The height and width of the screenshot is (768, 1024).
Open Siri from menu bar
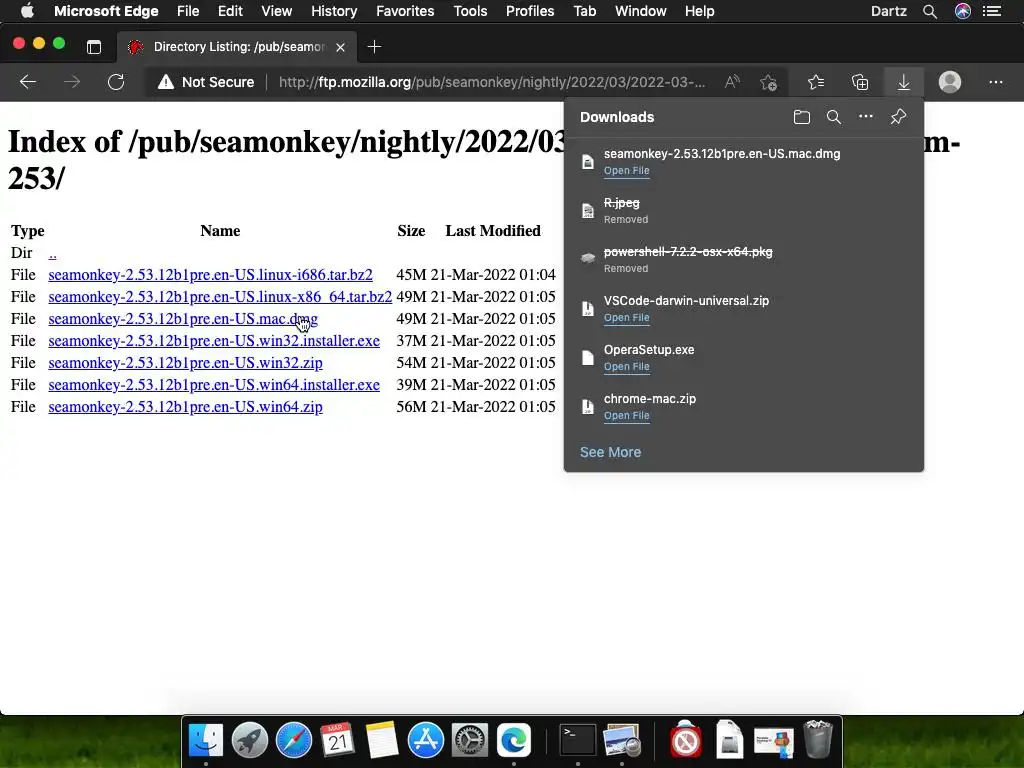pos(963,11)
